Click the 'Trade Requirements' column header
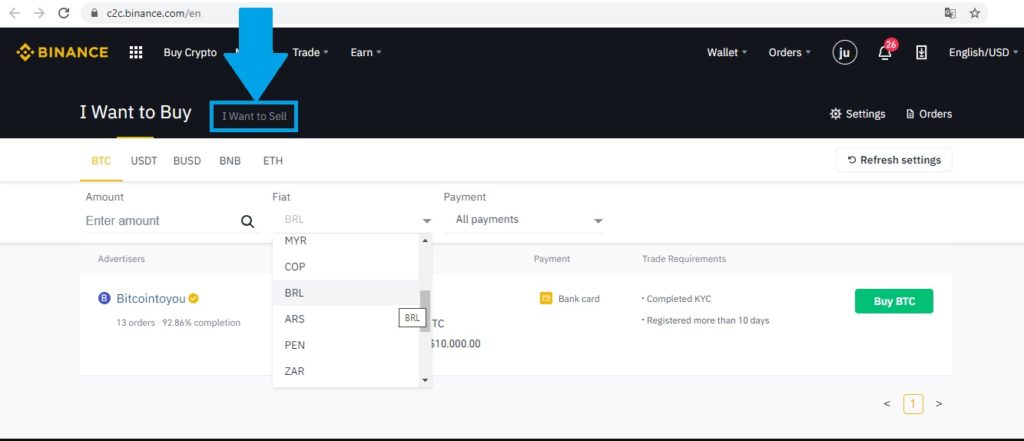Viewport: 1024px width, 441px height. coord(684,259)
